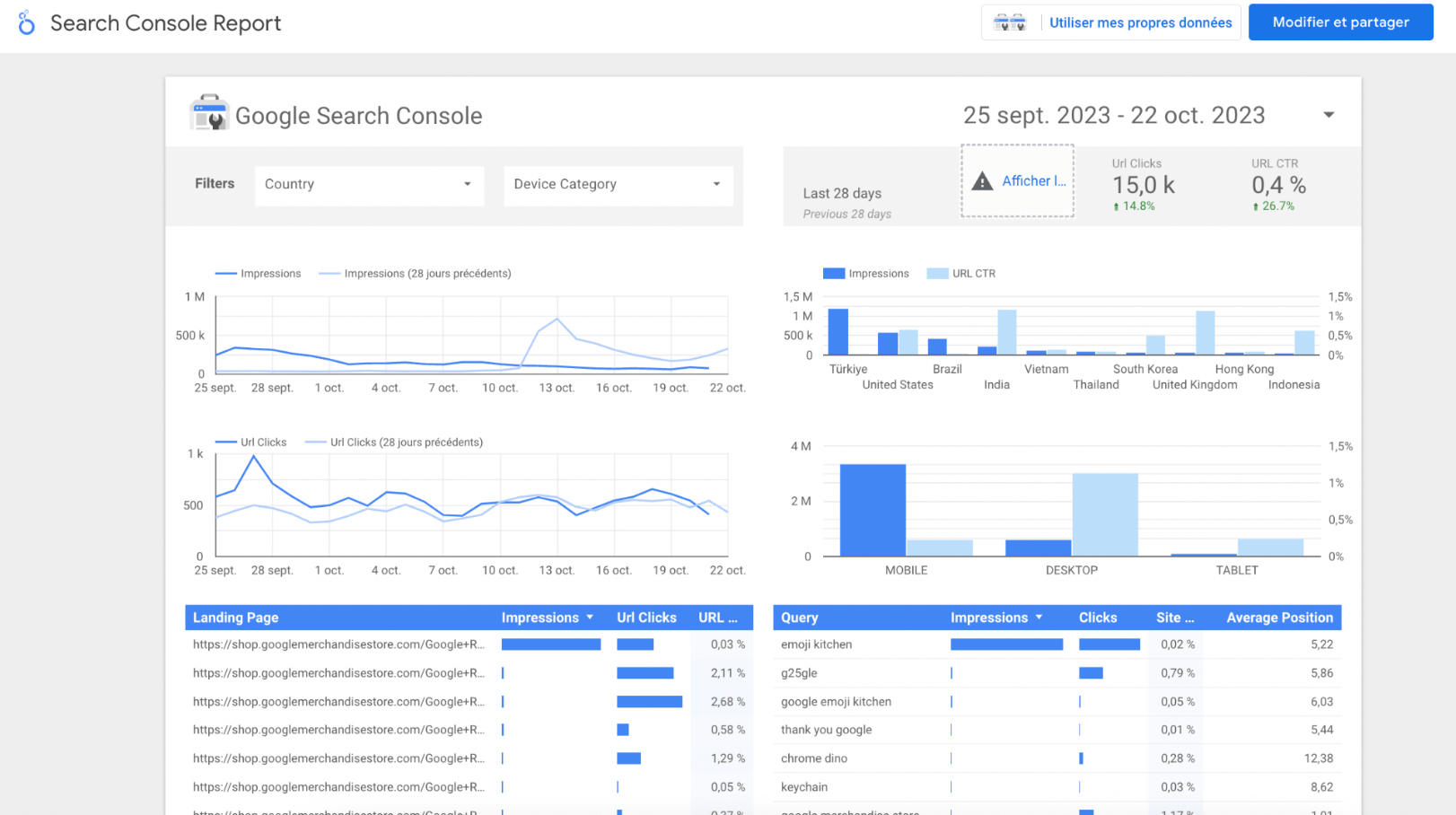Click the MOBILE impressions bar
This screenshot has width=1456, height=815.
[x=873, y=510]
